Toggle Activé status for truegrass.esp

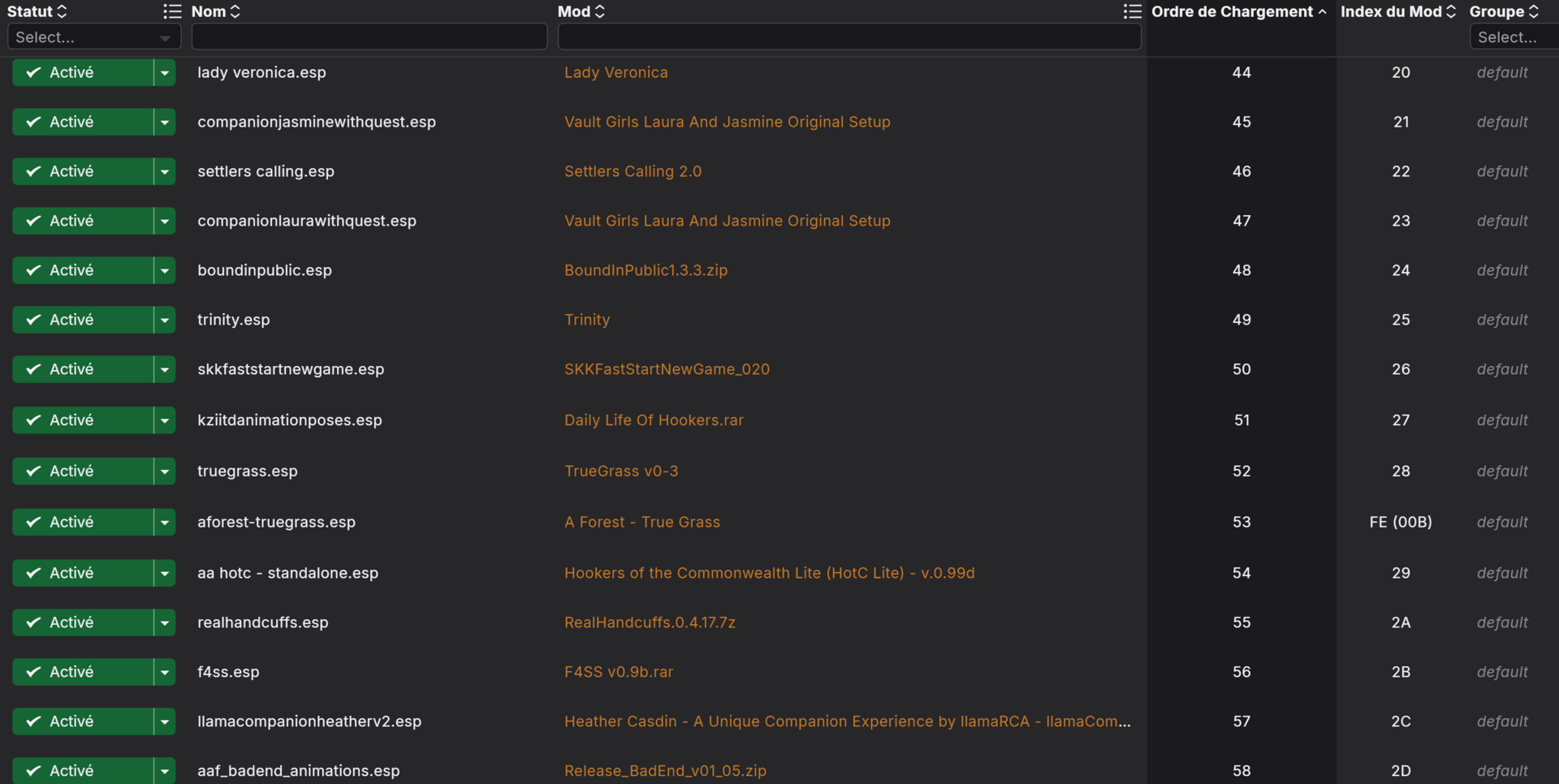(x=83, y=472)
